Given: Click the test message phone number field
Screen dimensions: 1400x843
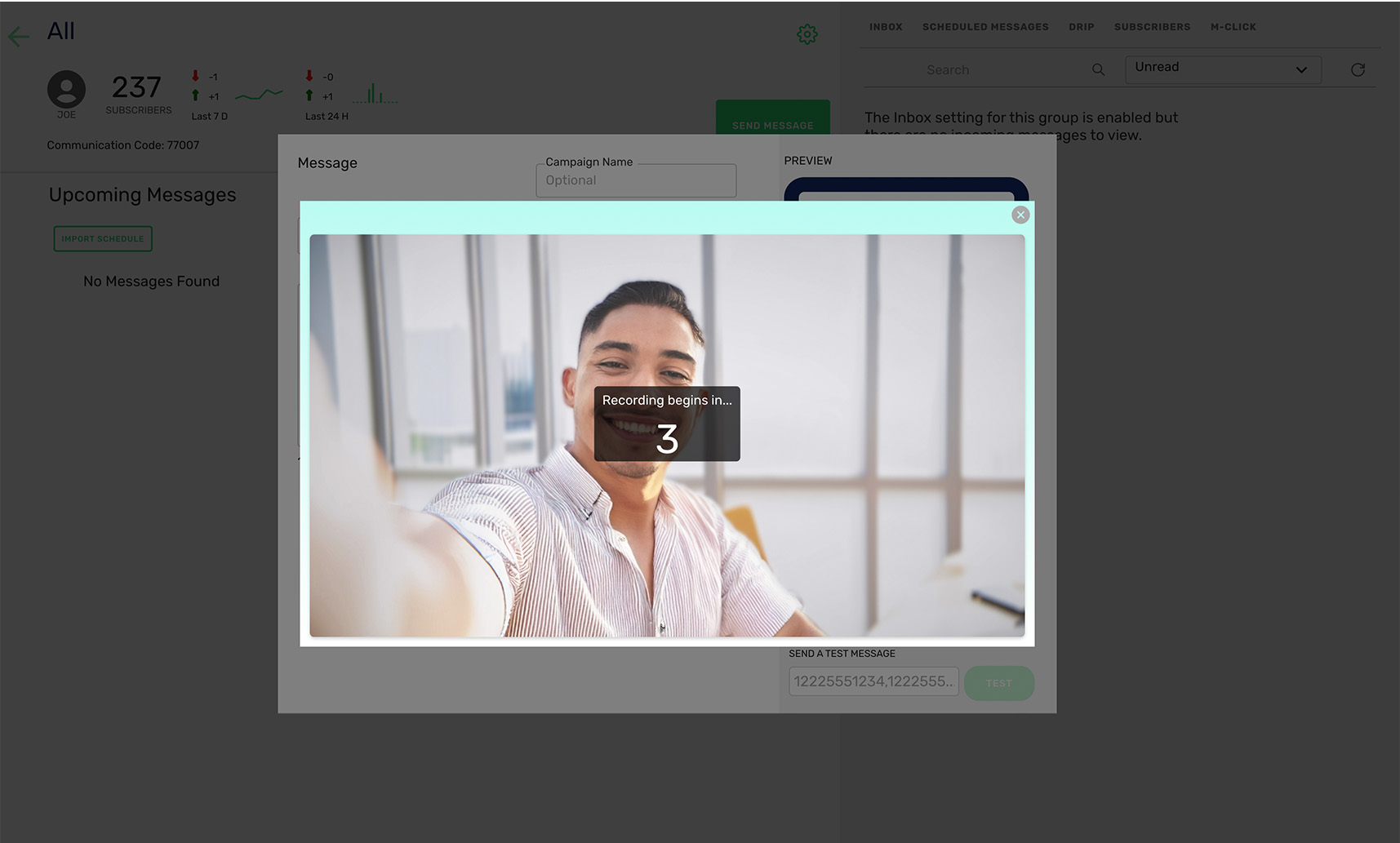Looking at the screenshot, I should (x=873, y=681).
